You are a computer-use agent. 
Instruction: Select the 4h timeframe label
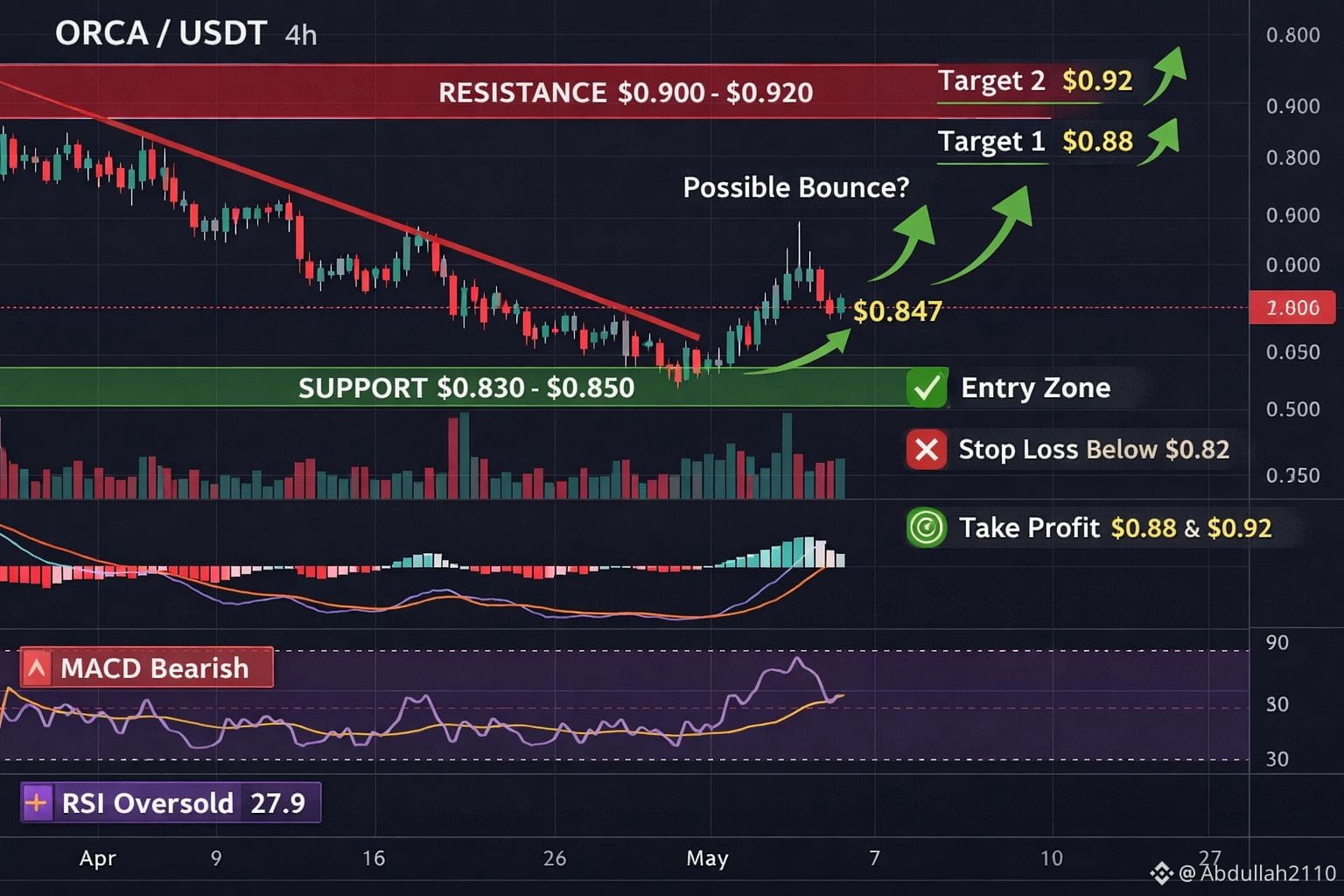tap(301, 35)
